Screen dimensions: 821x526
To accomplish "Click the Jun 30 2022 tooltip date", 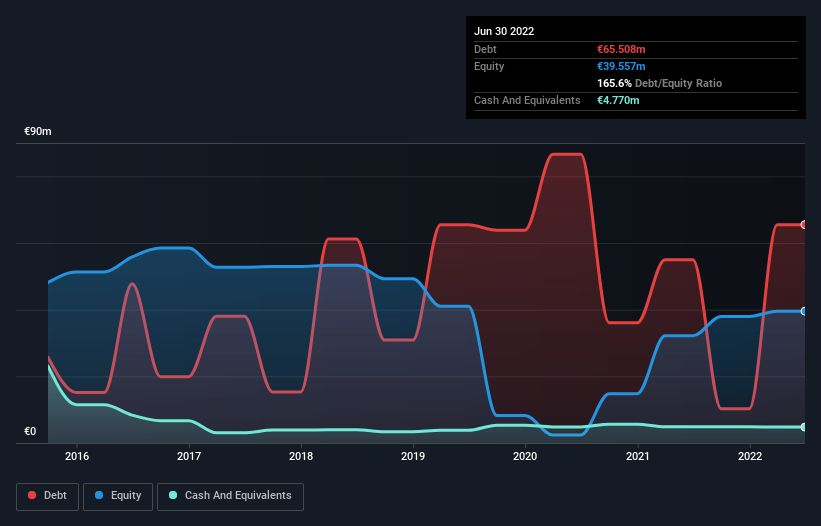I will [504, 31].
